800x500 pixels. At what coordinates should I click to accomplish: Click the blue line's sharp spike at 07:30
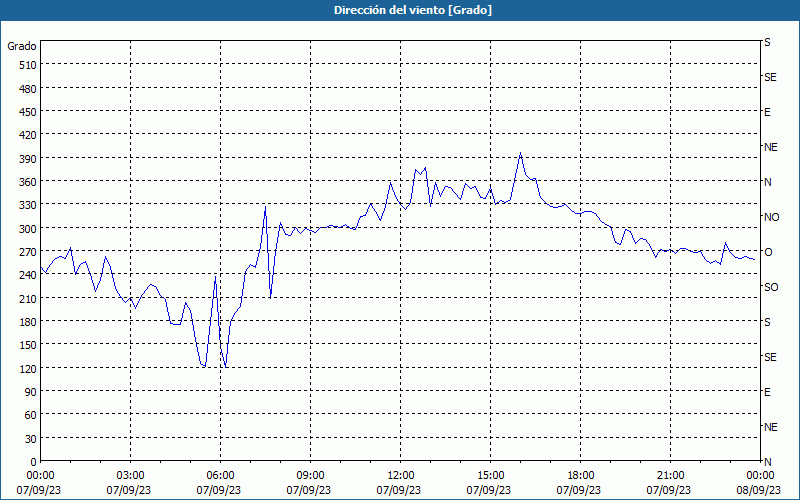pyautogui.click(x=265, y=207)
